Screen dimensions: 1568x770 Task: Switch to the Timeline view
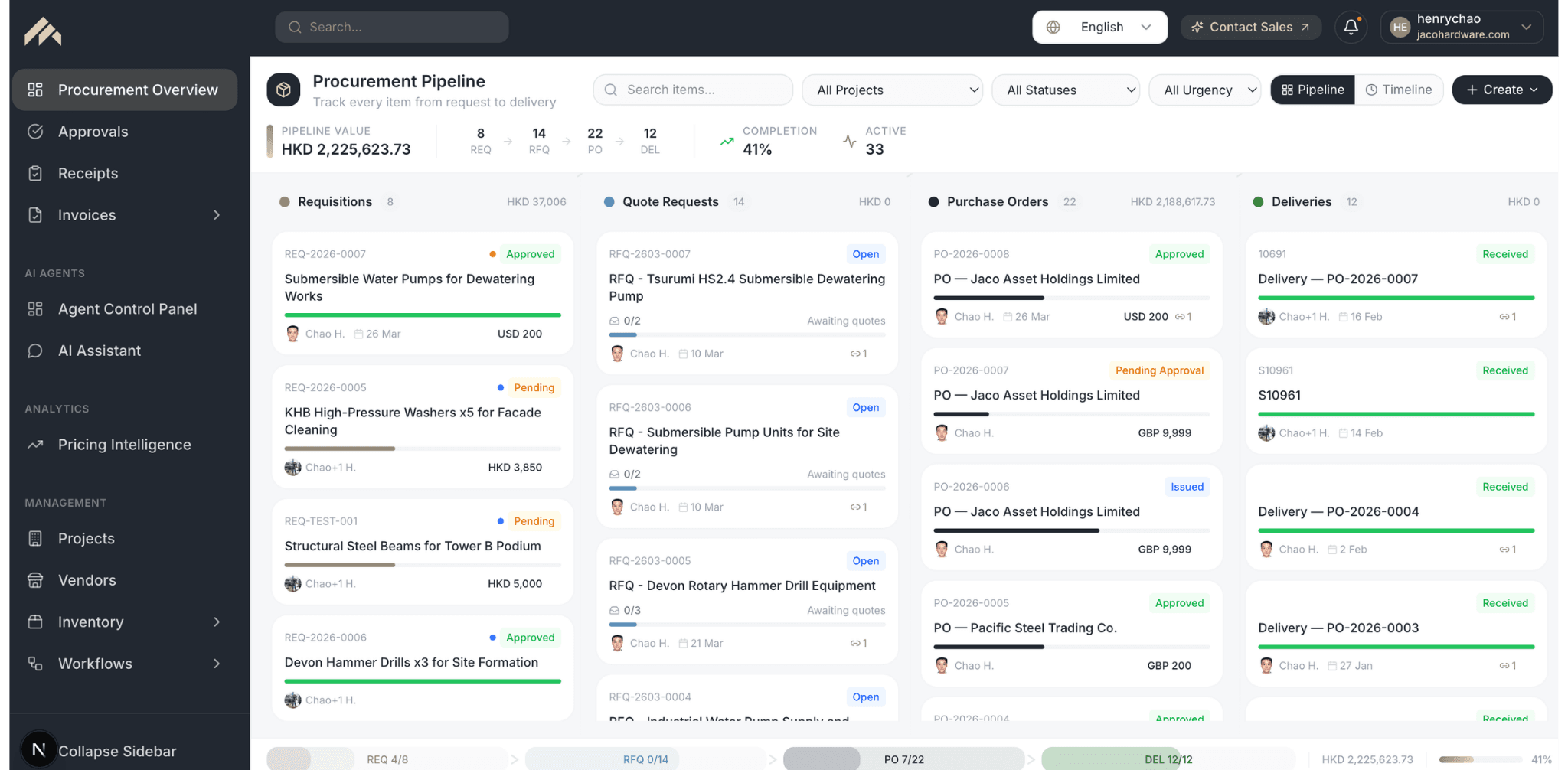(x=1399, y=90)
